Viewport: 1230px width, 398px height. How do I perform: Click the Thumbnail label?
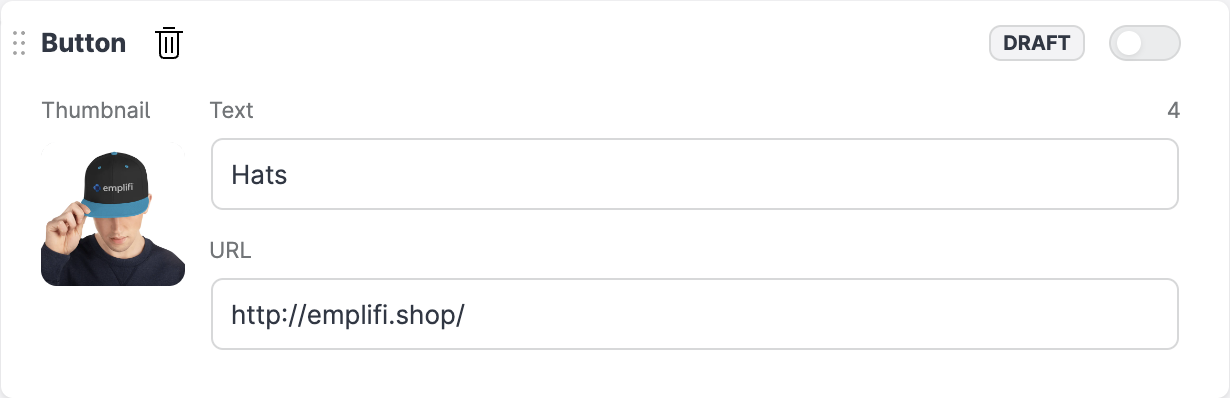coord(96,110)
